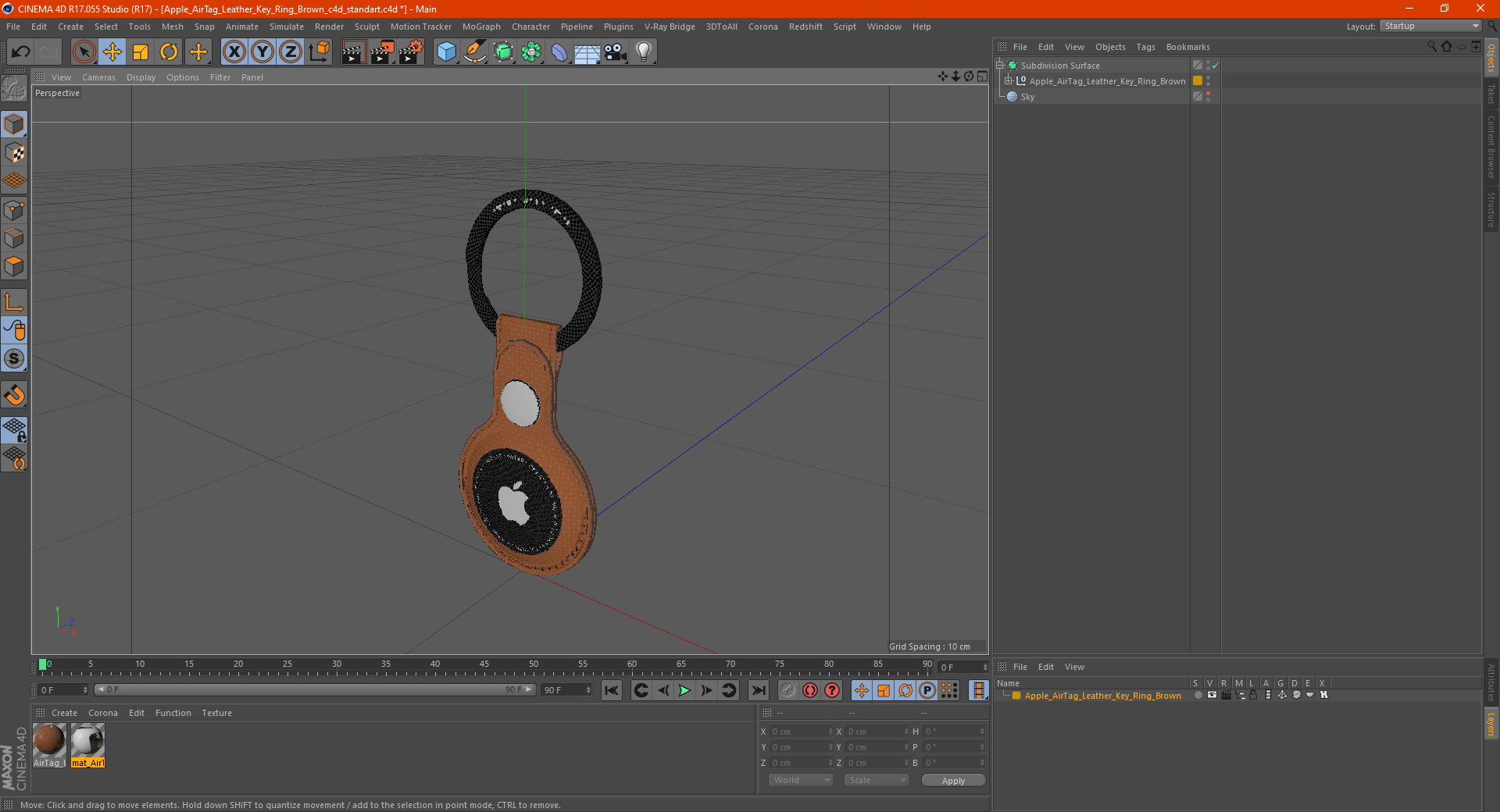Click the Apple_AirTag layer color swatch

(x=1016, y=696)
